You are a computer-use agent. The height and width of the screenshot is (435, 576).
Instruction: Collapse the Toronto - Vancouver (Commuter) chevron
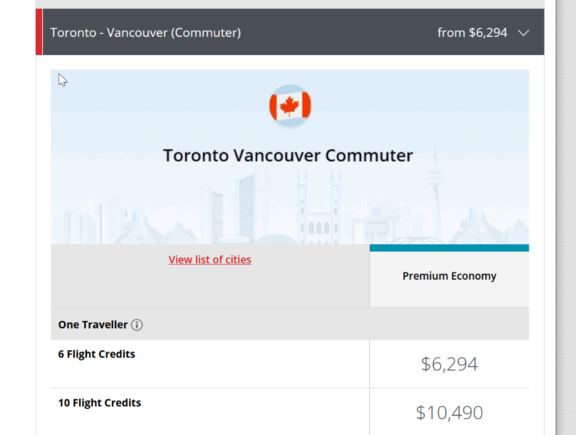pos(523,33)
